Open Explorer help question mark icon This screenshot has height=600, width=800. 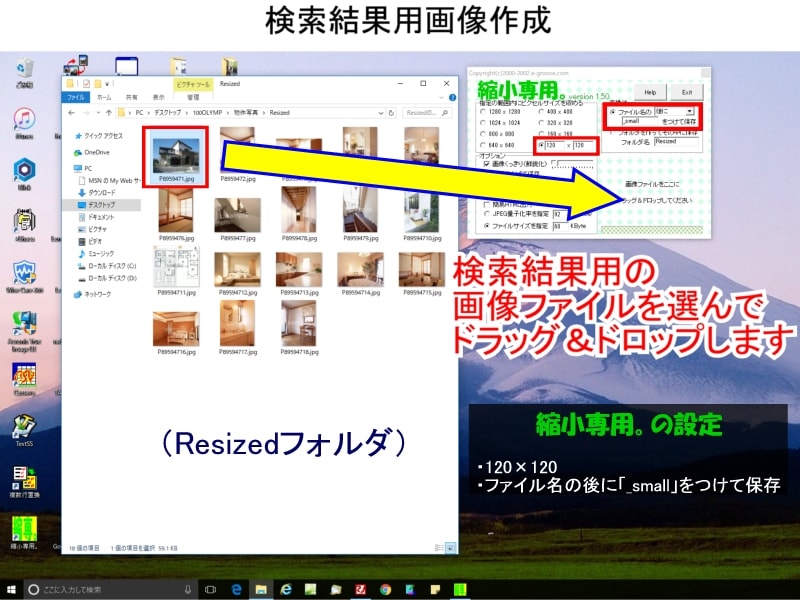pos(452,97)
